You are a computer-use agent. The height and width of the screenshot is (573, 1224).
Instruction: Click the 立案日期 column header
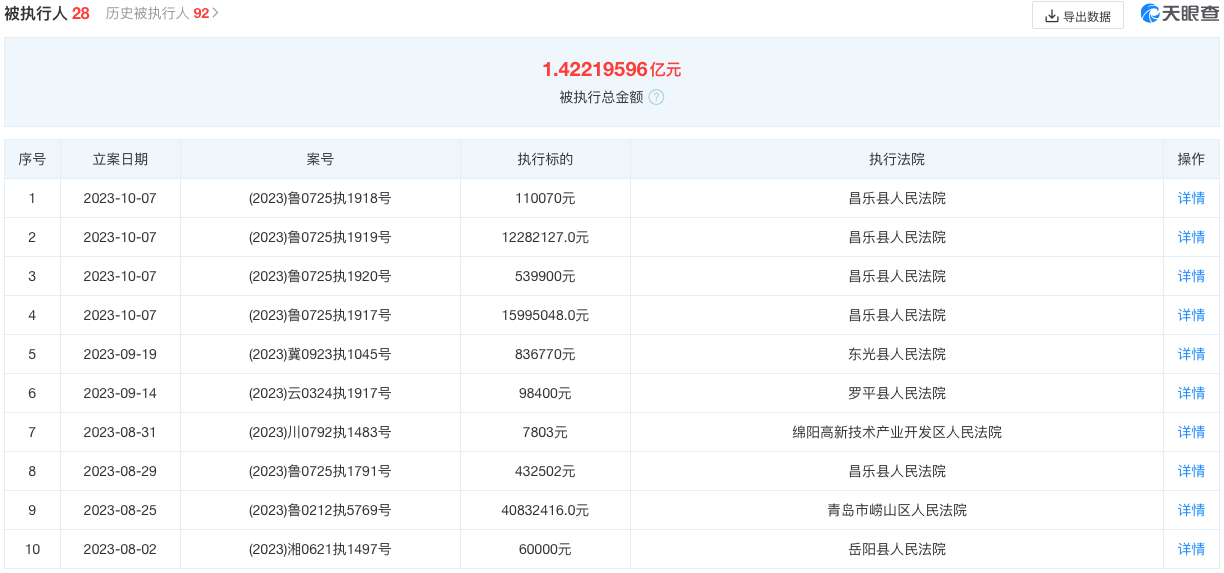click(x=120, y=159)
